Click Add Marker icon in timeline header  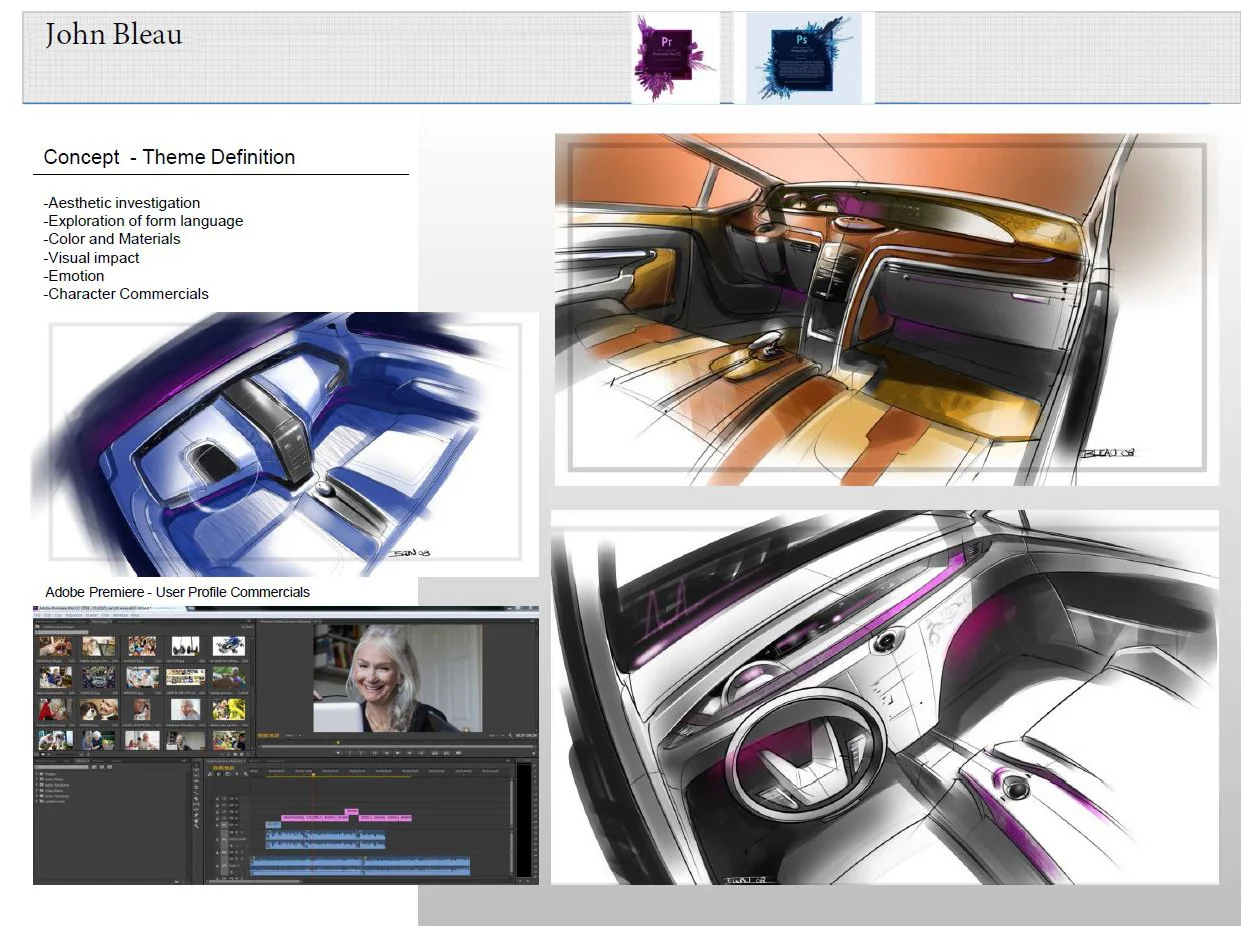point(237,774)
